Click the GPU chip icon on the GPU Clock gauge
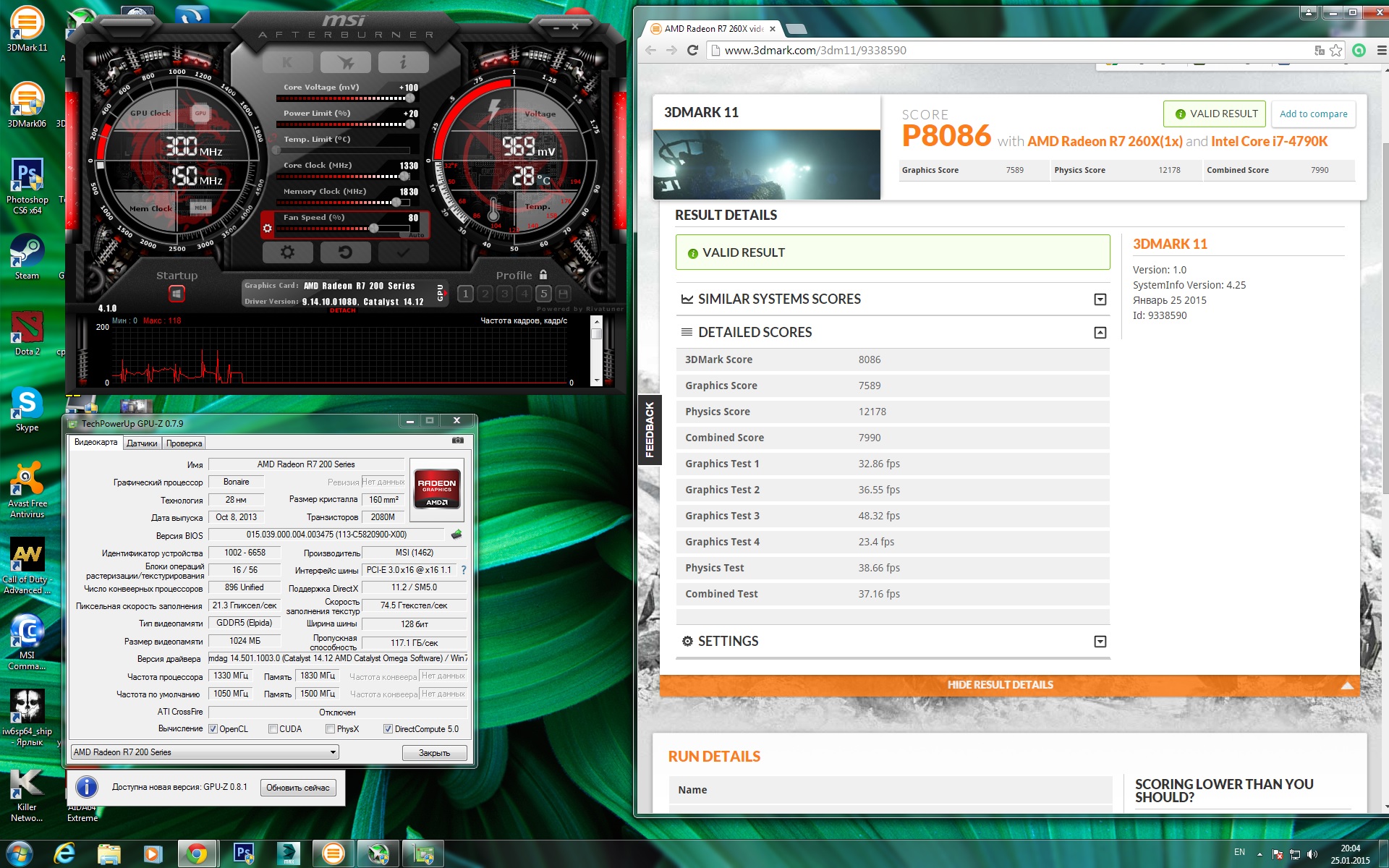 [x=200, y=113]
